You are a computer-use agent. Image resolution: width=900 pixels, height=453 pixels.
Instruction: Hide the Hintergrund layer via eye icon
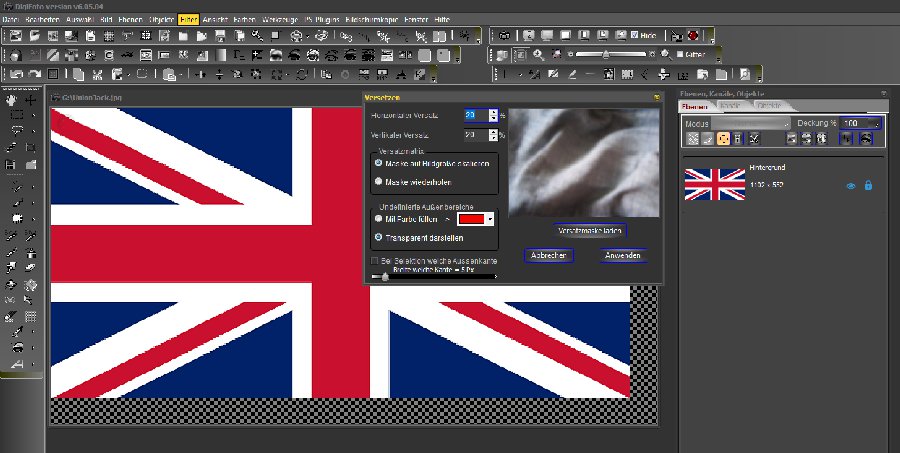click(x=851, y=185)
